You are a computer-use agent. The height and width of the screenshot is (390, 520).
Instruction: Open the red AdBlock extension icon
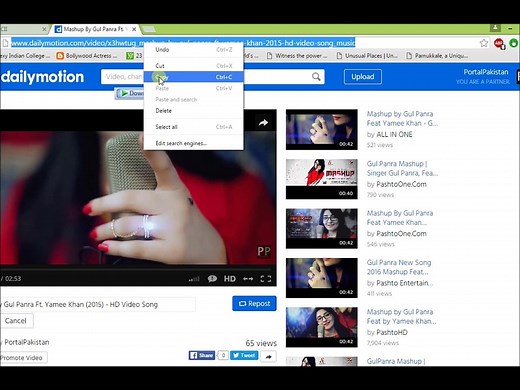(499, 43)
